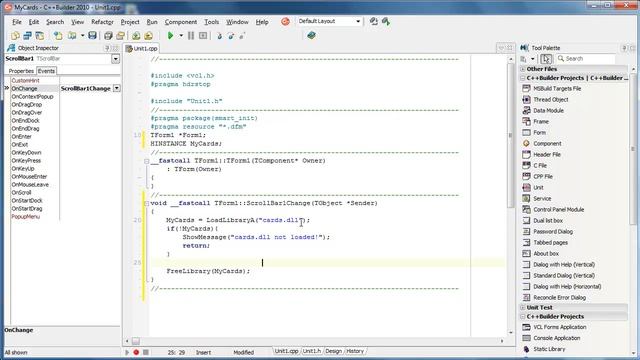This screenshot has height=360, width=640.
Task: Pick the Frame item in Tool Palette
Action: pyautogui.click(x=541, y=122)
